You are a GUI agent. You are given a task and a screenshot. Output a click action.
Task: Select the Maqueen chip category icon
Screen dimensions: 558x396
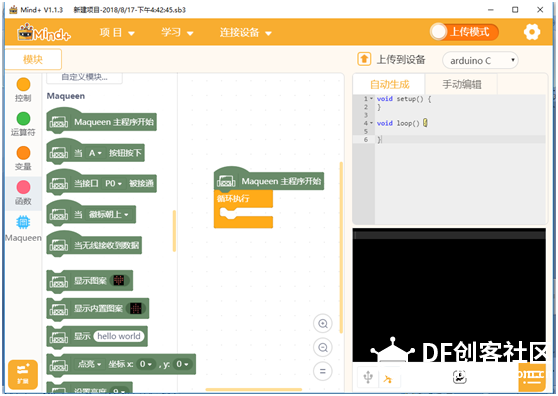click(x=23, y=223)
